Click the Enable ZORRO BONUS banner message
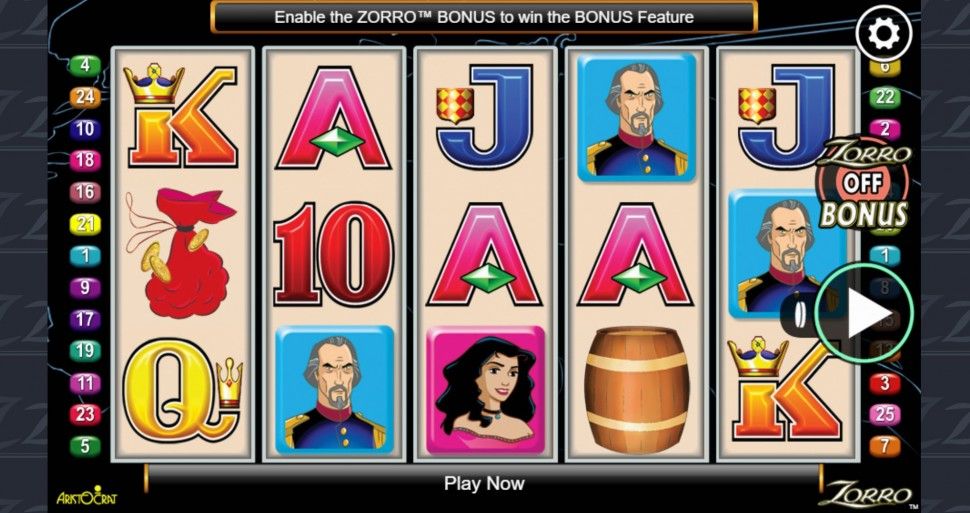This screenshot has height=513, width=970. (484, 17)
